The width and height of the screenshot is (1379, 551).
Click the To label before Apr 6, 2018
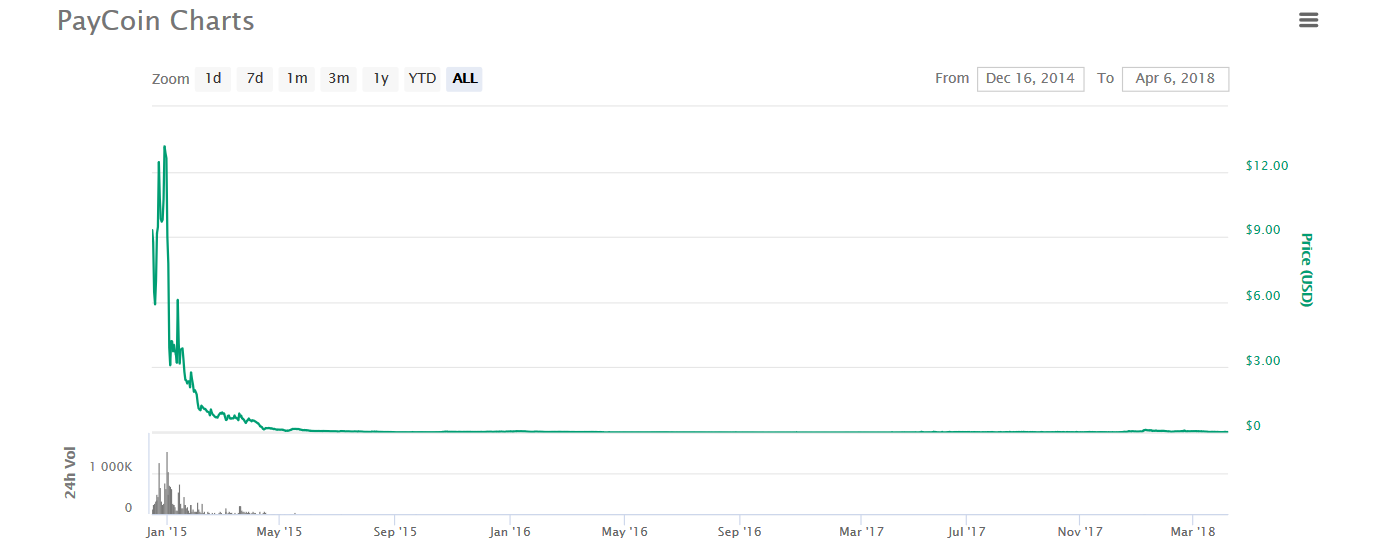1105,78
